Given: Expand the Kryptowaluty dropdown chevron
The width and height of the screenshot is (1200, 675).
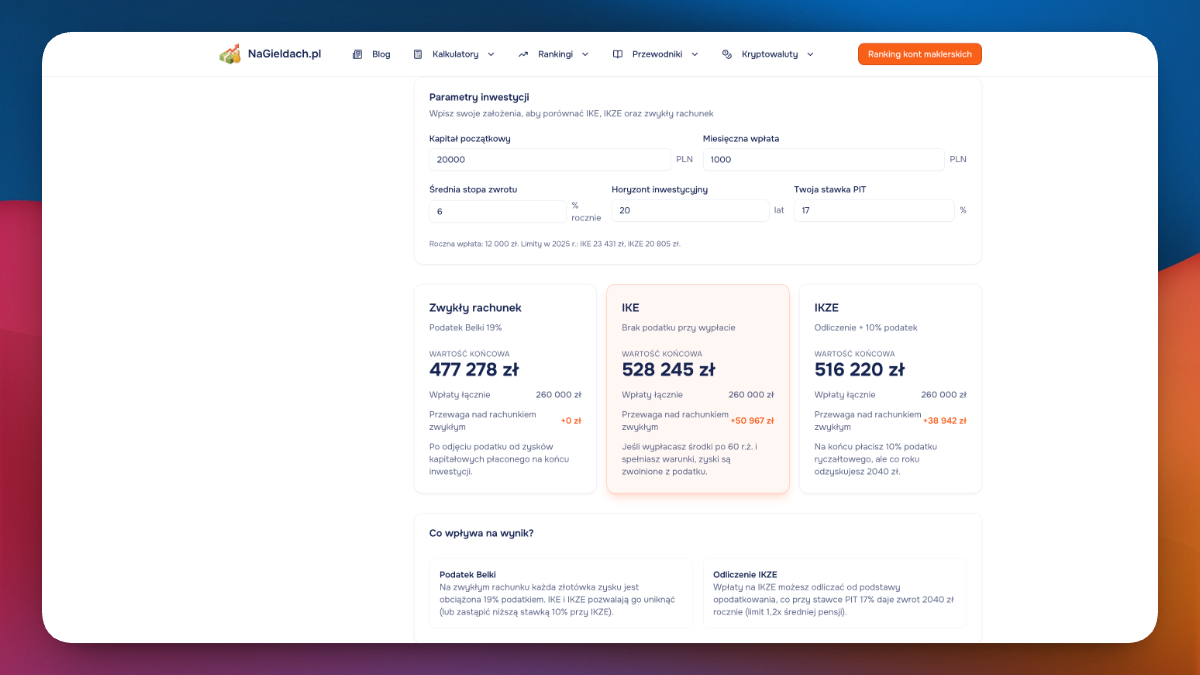Looking at the screenshot, I should (x=810, y=54).
